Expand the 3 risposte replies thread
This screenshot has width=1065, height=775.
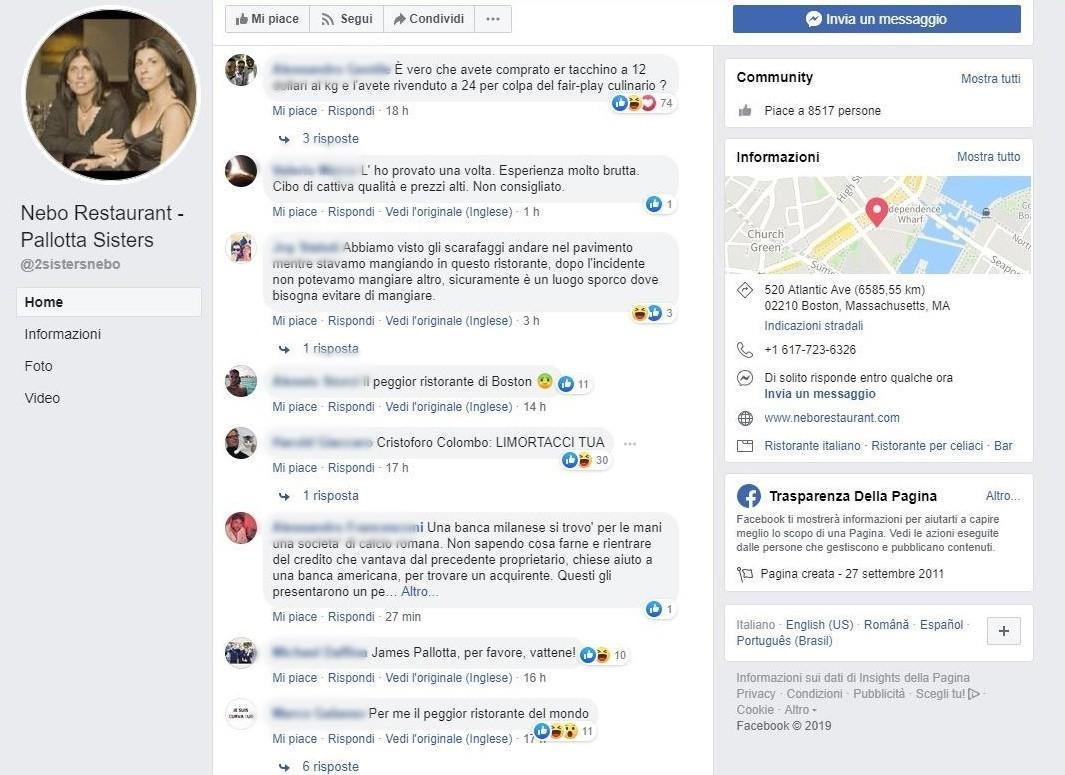click(x=330, y=139)
